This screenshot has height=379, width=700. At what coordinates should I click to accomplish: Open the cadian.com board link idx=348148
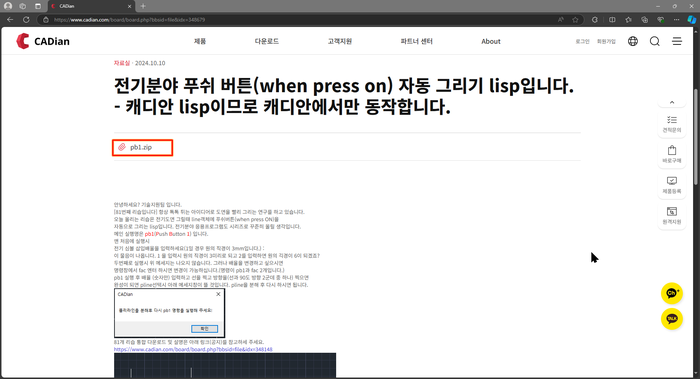[193, 349]
